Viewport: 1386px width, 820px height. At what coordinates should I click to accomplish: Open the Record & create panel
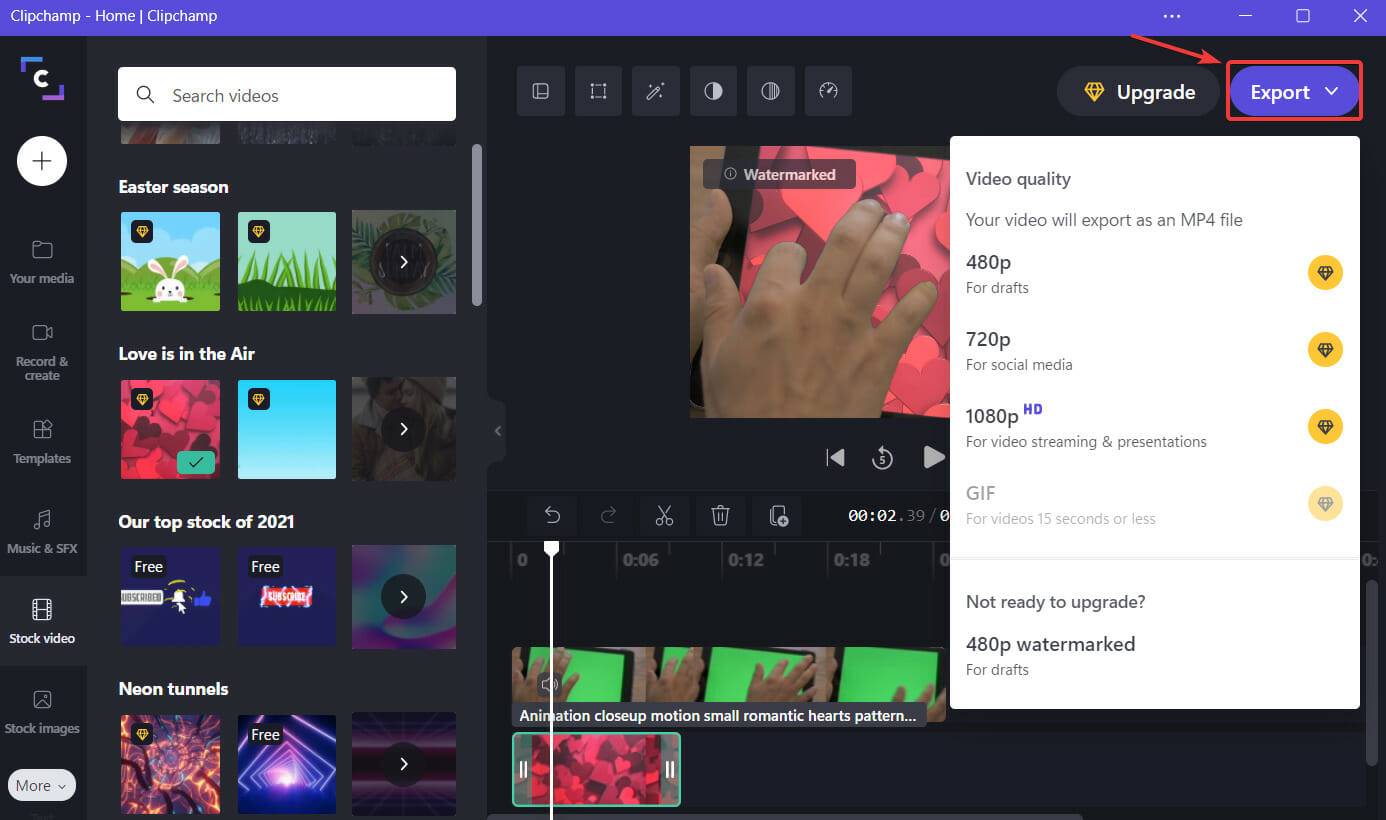click(x=42, y=352)
